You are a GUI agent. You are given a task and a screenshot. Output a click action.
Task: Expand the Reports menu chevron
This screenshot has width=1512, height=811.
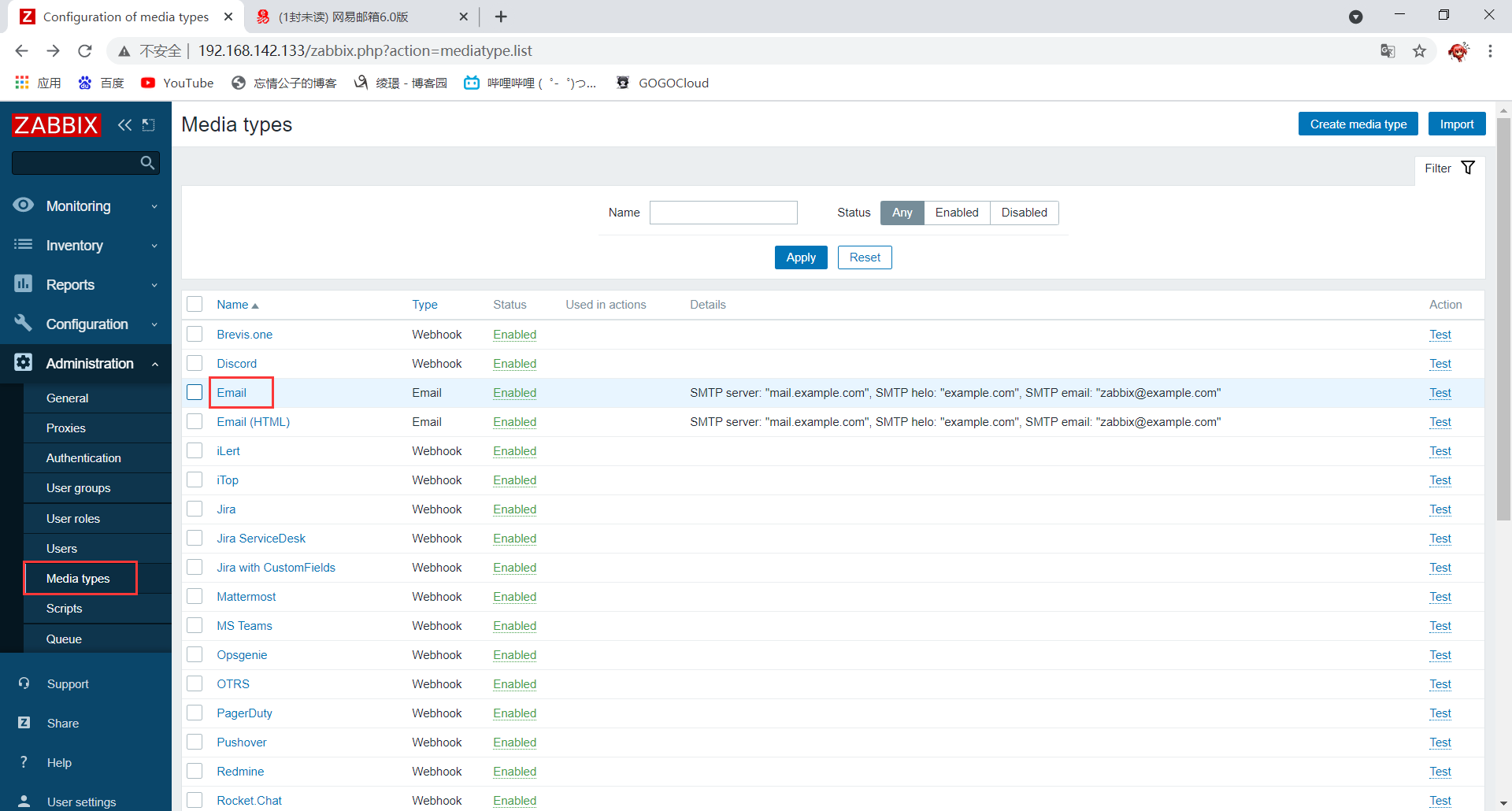(x=154, y=285)
